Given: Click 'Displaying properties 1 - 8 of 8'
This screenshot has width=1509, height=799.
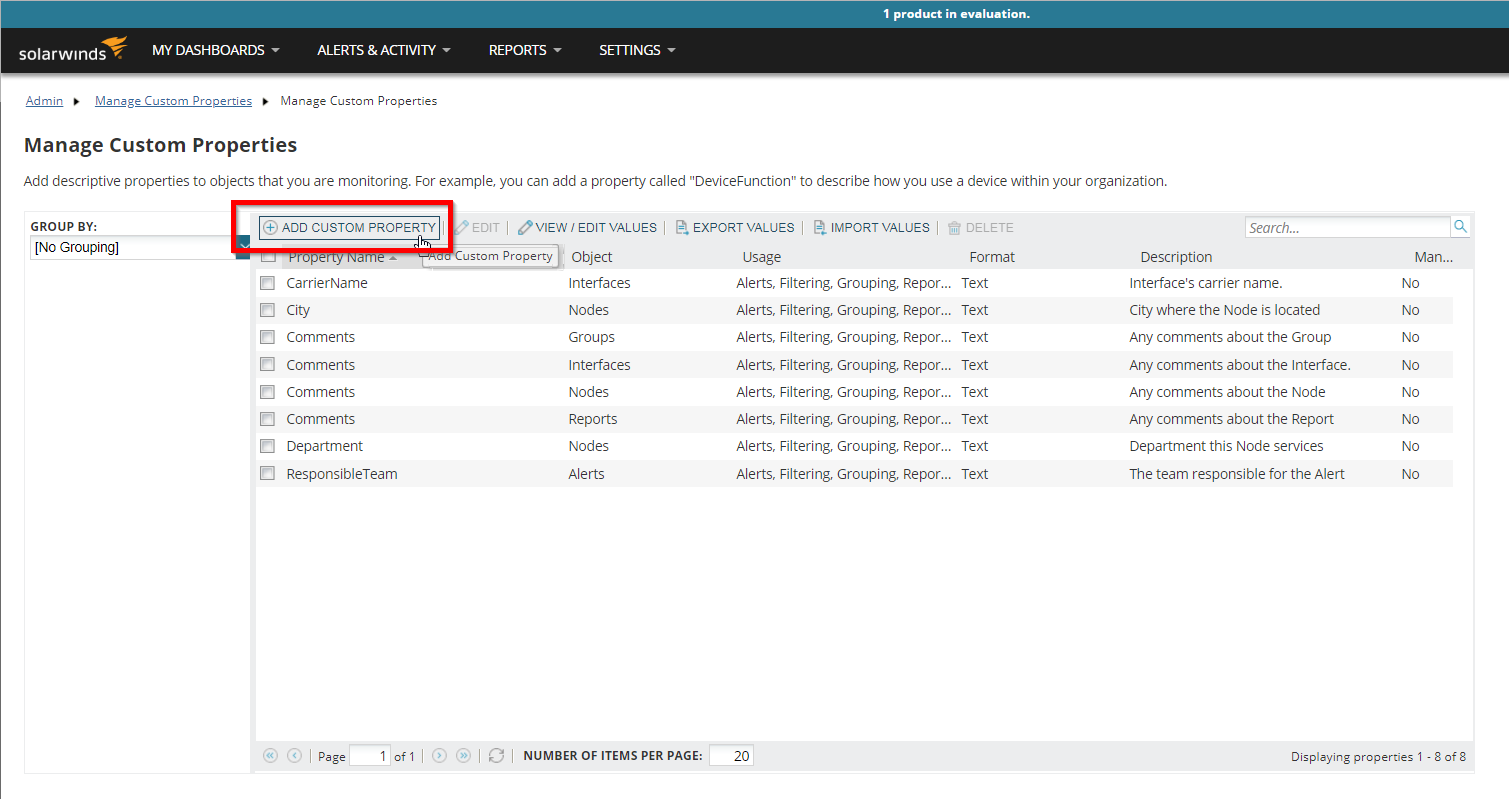Looking at the screenshot, I should pos(1378,757).
